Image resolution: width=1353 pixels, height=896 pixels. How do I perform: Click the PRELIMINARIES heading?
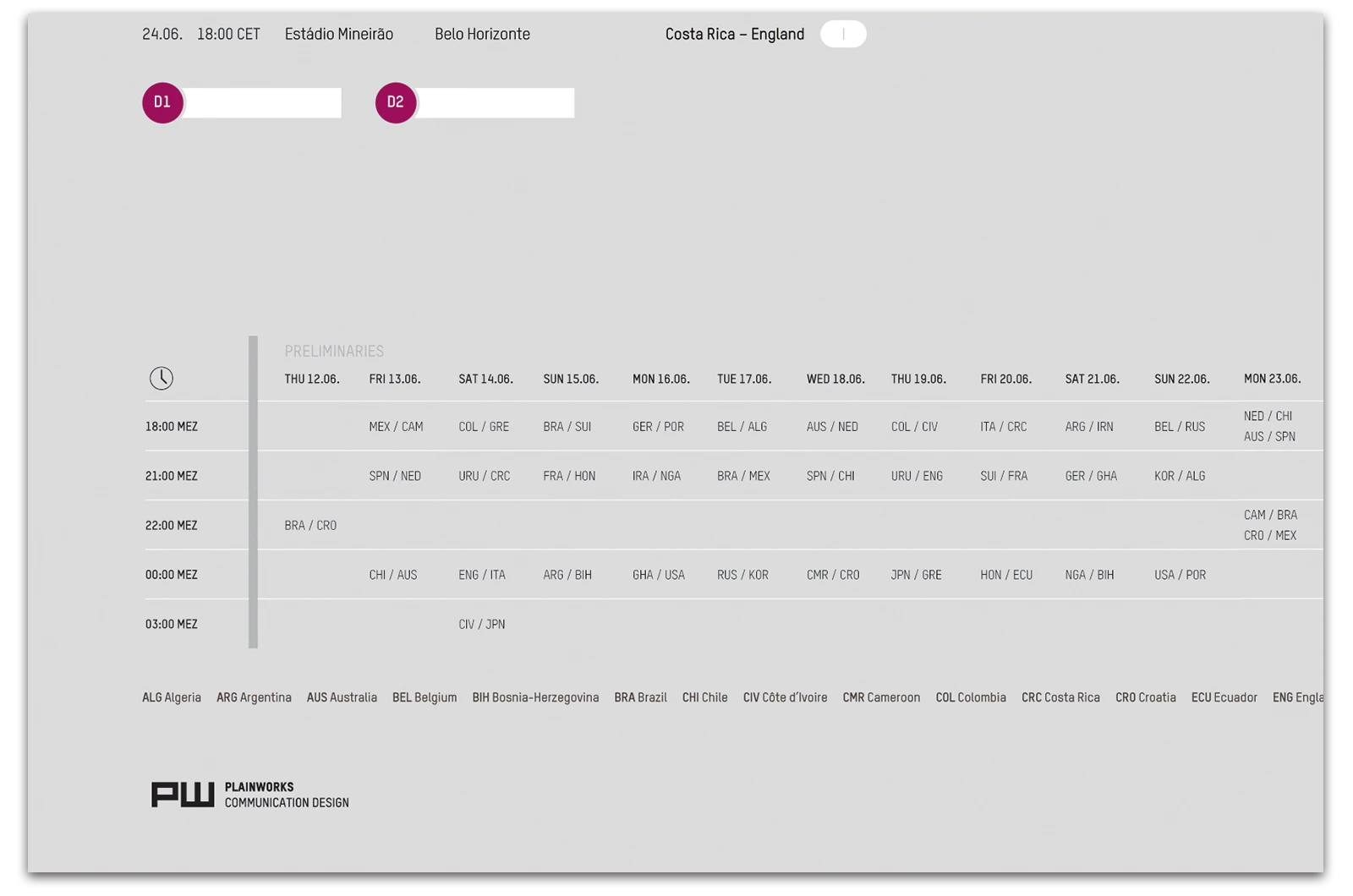(335, 351)
